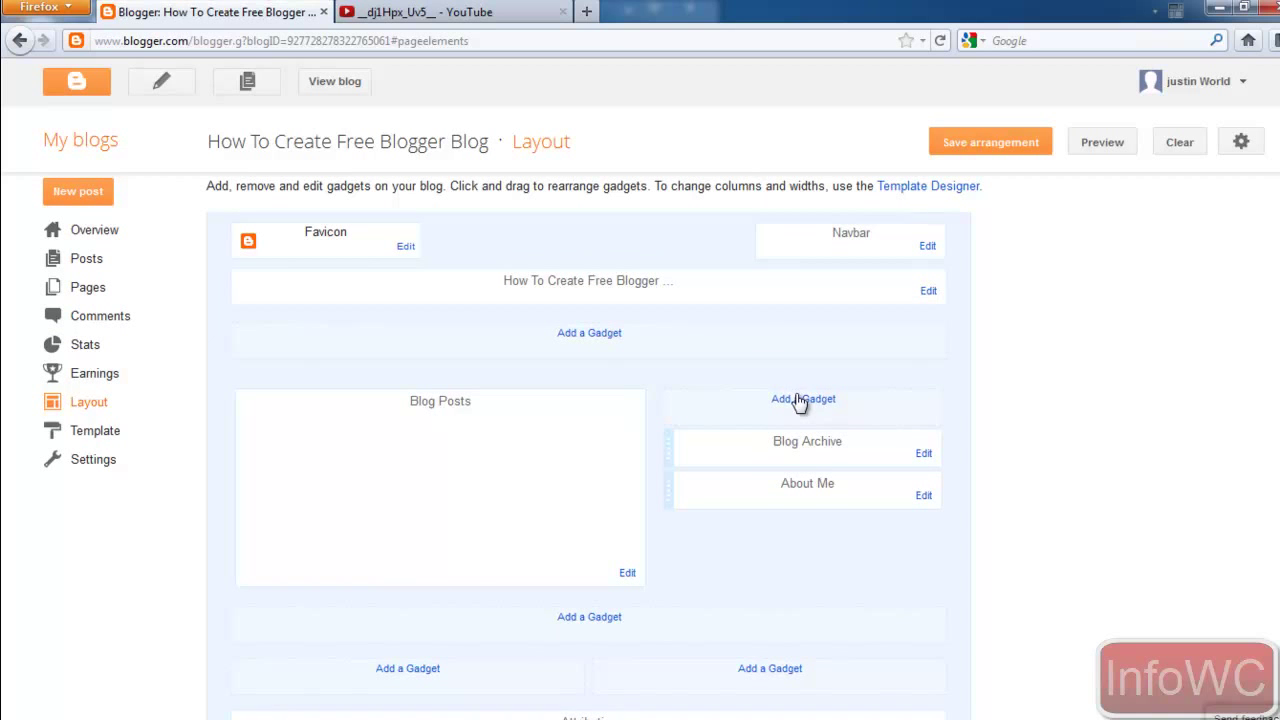Click Save arrangement button
Viewport: 1280px width, 720px height.
pyautogui.click(x=990, y=142)
